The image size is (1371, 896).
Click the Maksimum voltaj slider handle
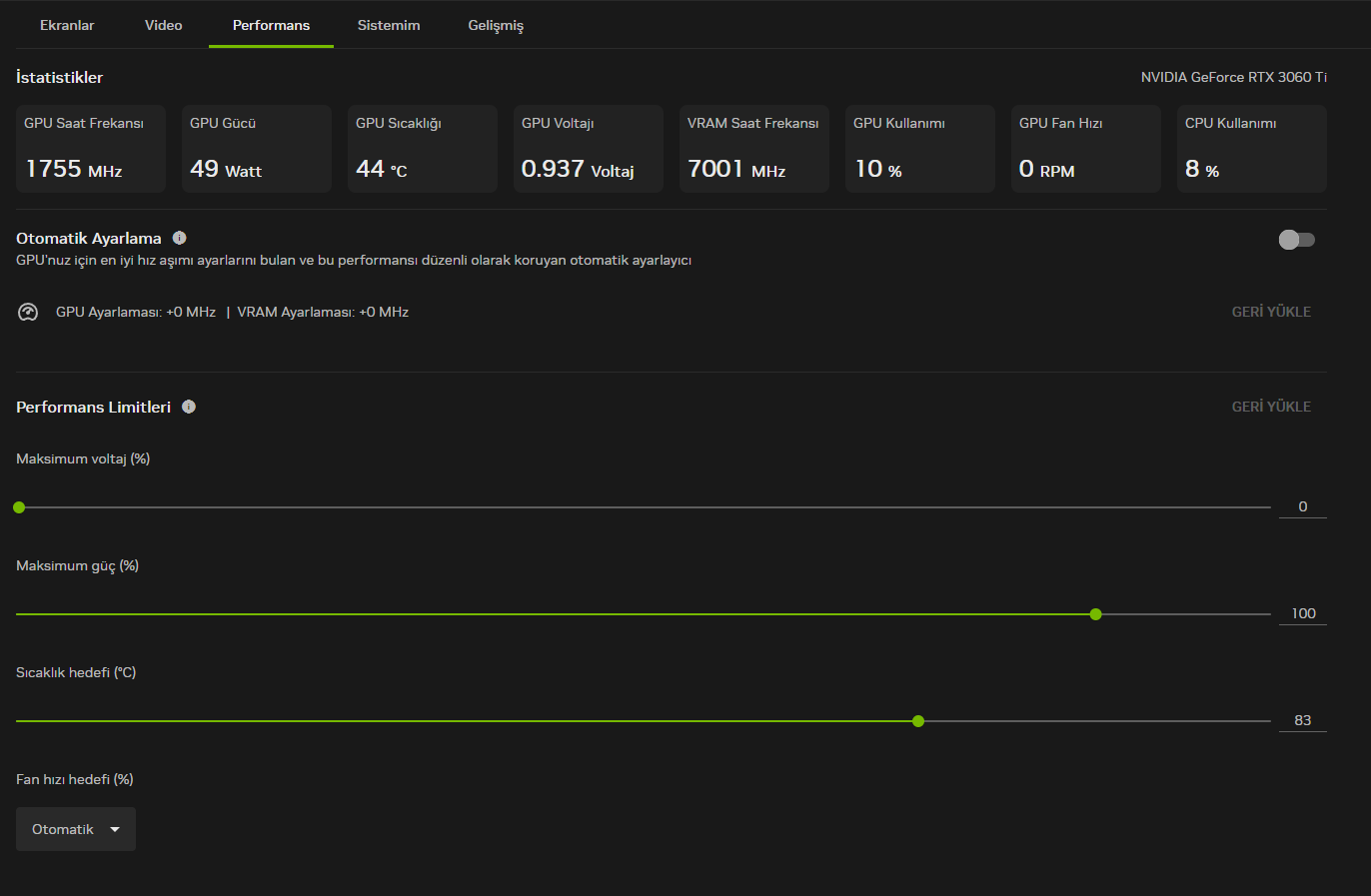(19, 507)
